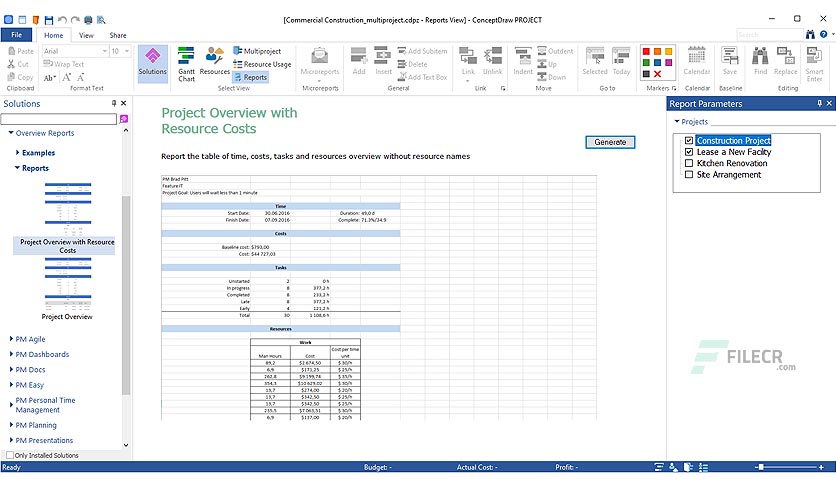Expand the PM Easy solution

click(x=11, y=384)
